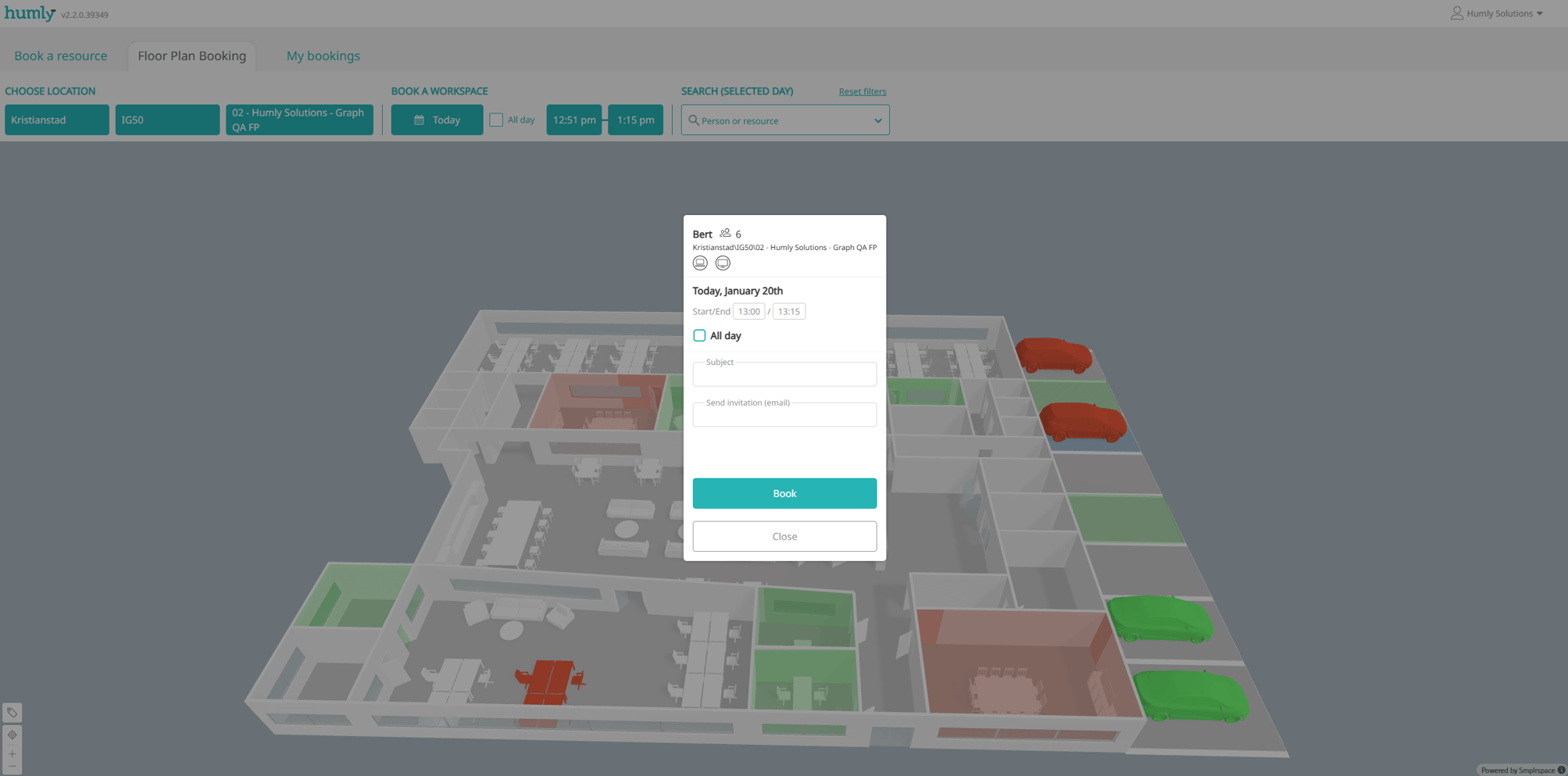Open the Today date picker
The height and width of the screenshot is (776, 1568).
437,120
